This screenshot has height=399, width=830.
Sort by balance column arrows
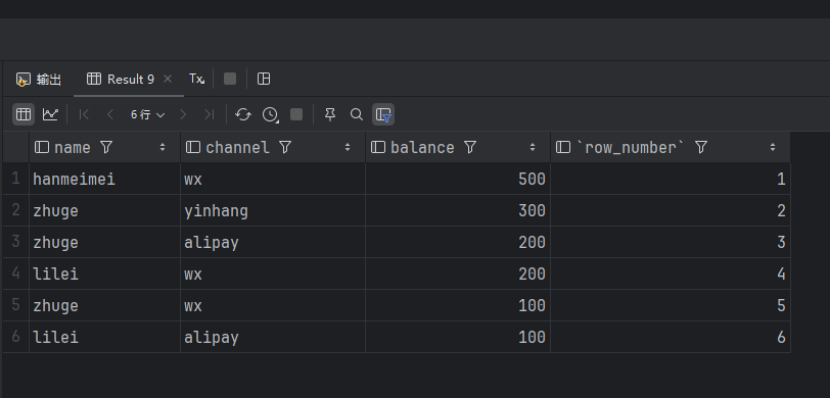(533, 147)
